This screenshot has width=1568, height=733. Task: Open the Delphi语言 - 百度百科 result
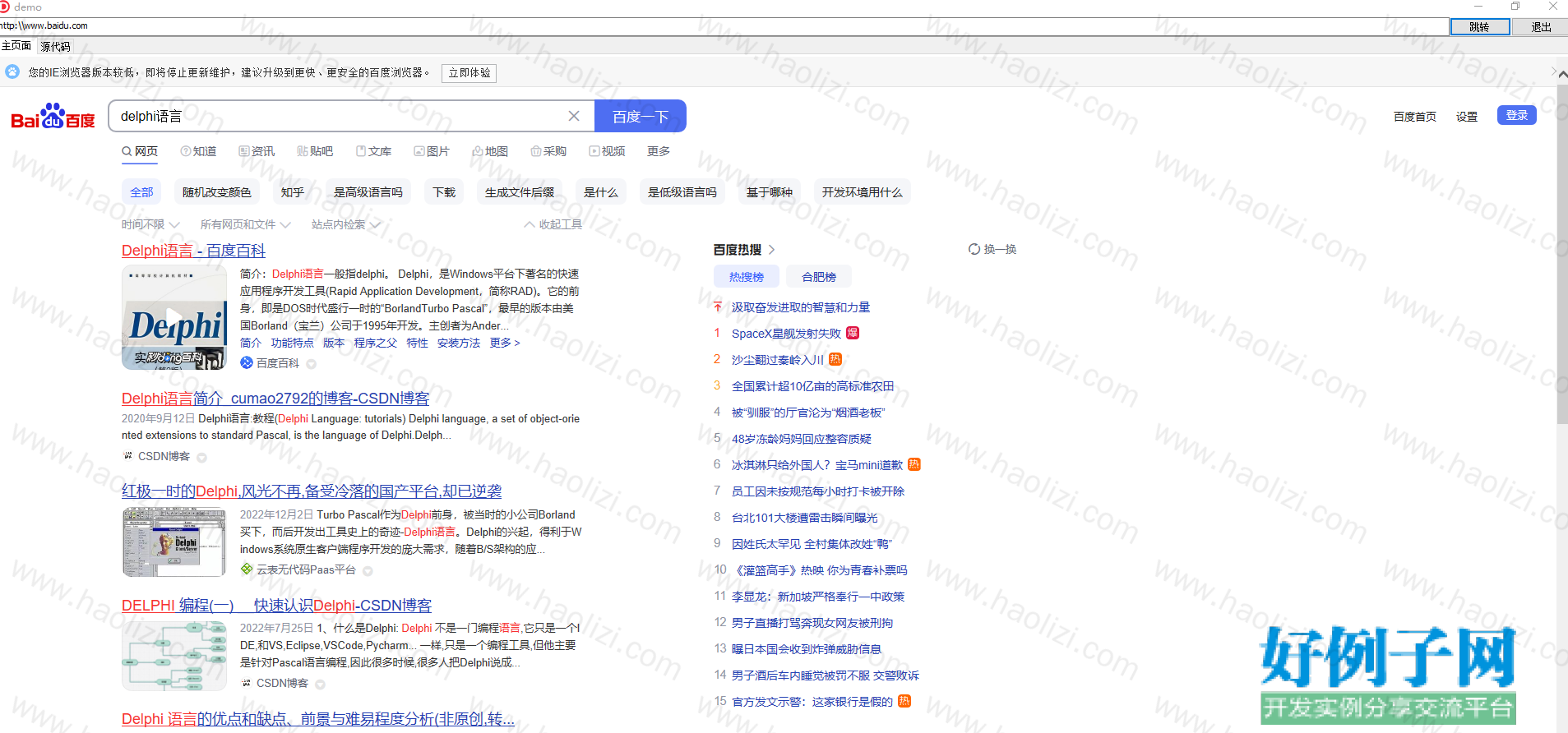[x=194, y=251]
